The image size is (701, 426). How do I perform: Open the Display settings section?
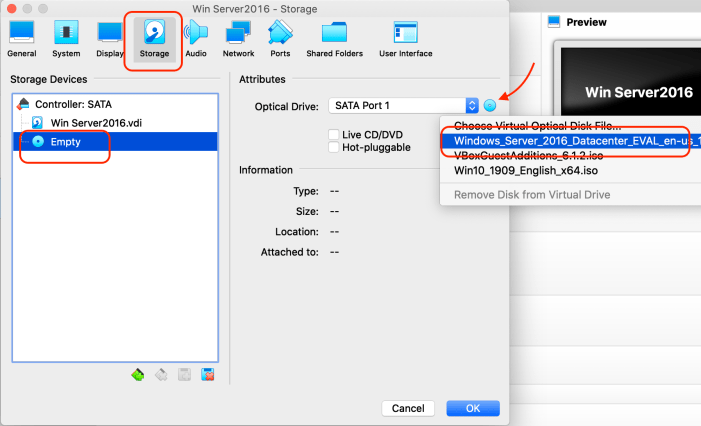pyautogui.click(x=109, y=39)
